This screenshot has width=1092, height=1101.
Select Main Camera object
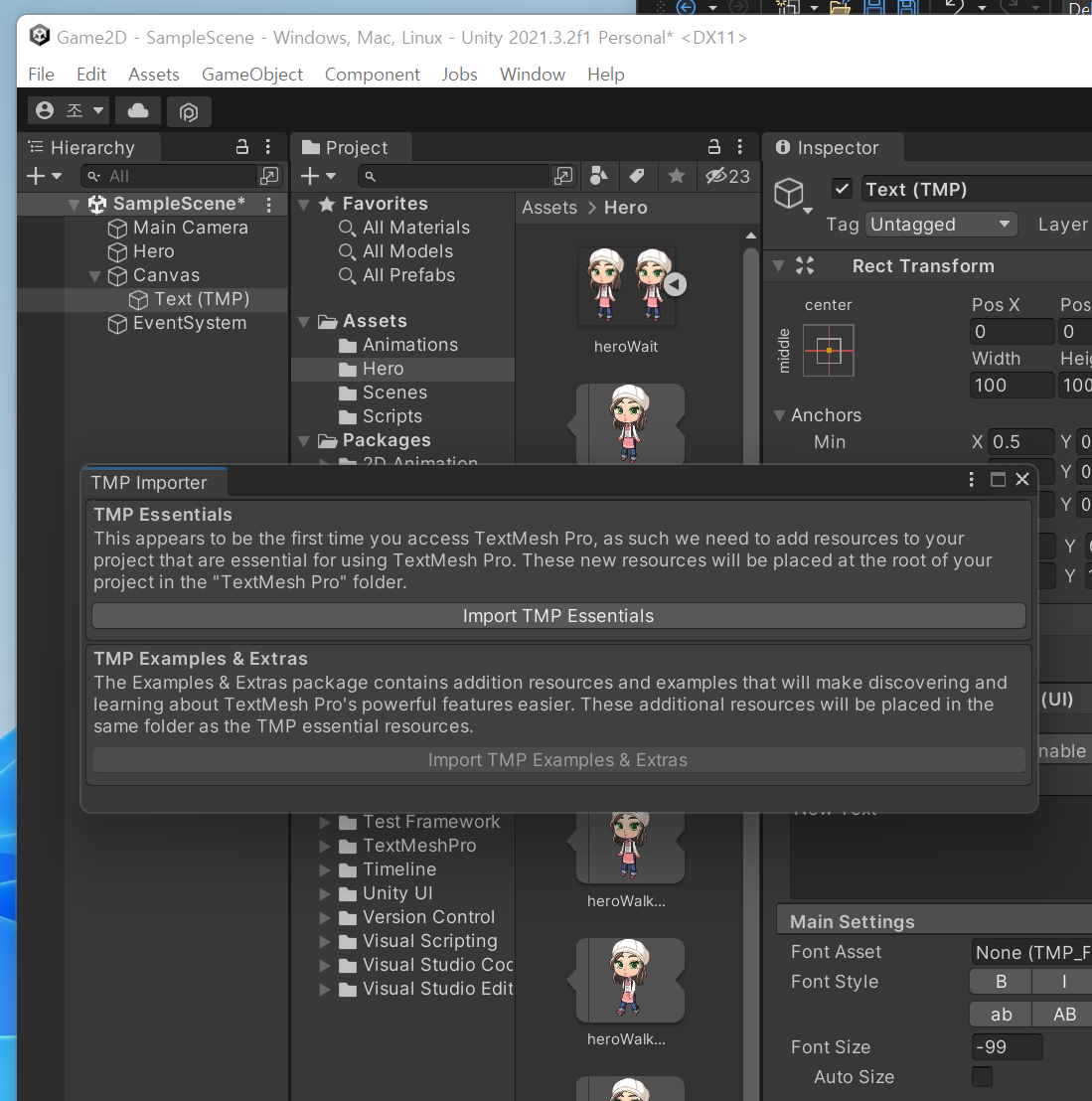pos(191,228)
